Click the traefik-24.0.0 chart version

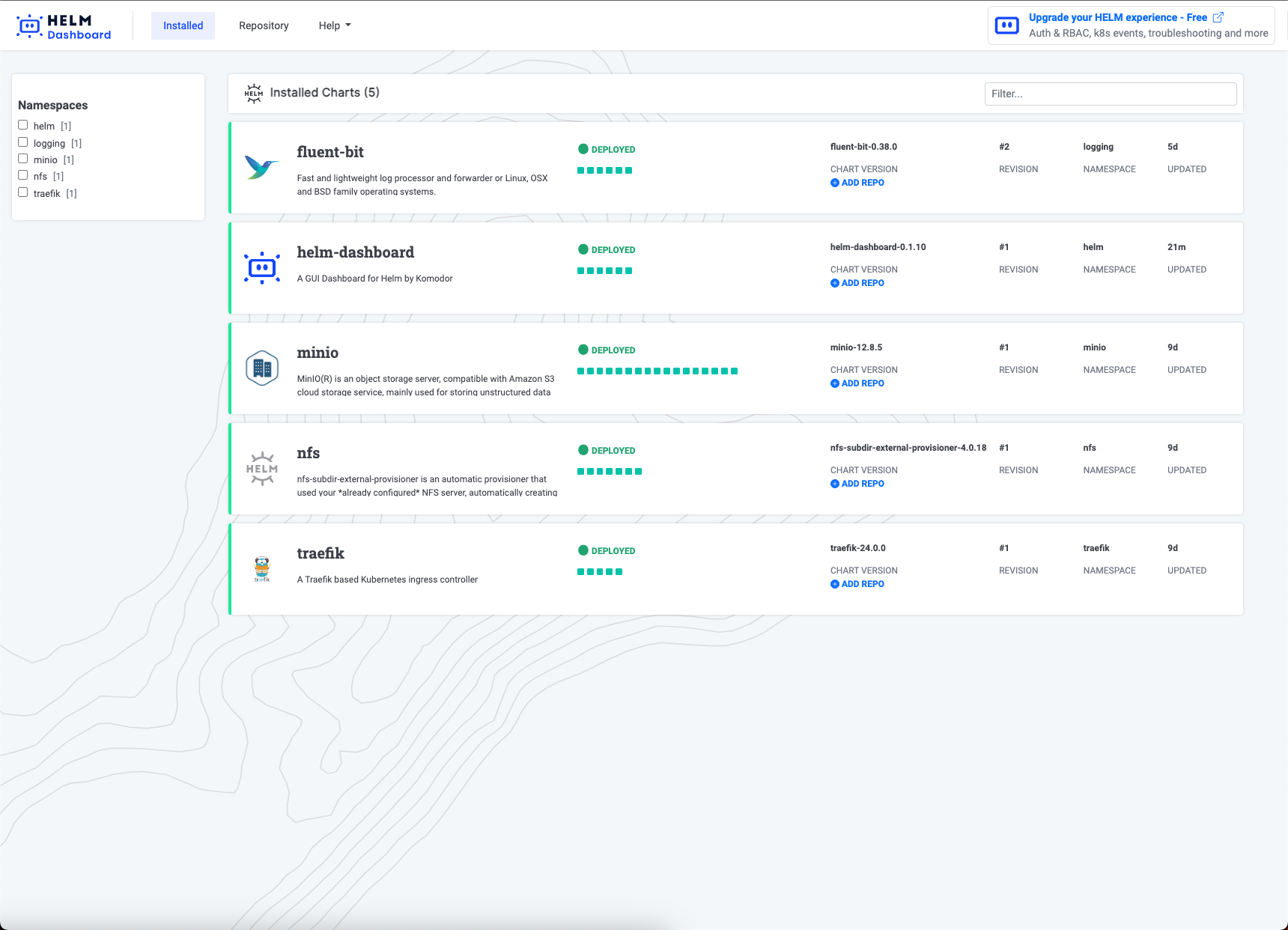point(858,548)
